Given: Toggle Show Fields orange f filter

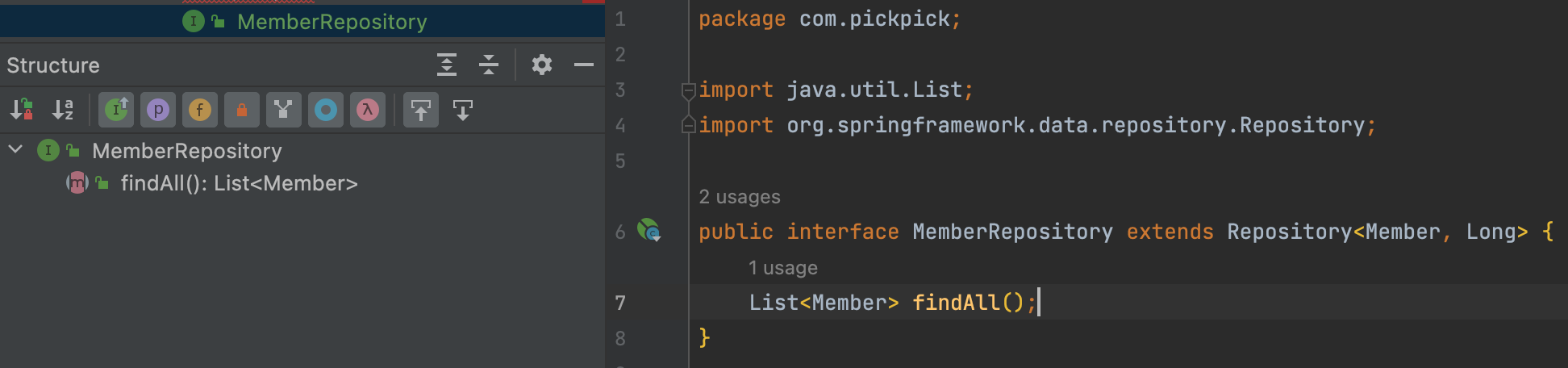Looking at the screenshot, I should pos(200,109).
